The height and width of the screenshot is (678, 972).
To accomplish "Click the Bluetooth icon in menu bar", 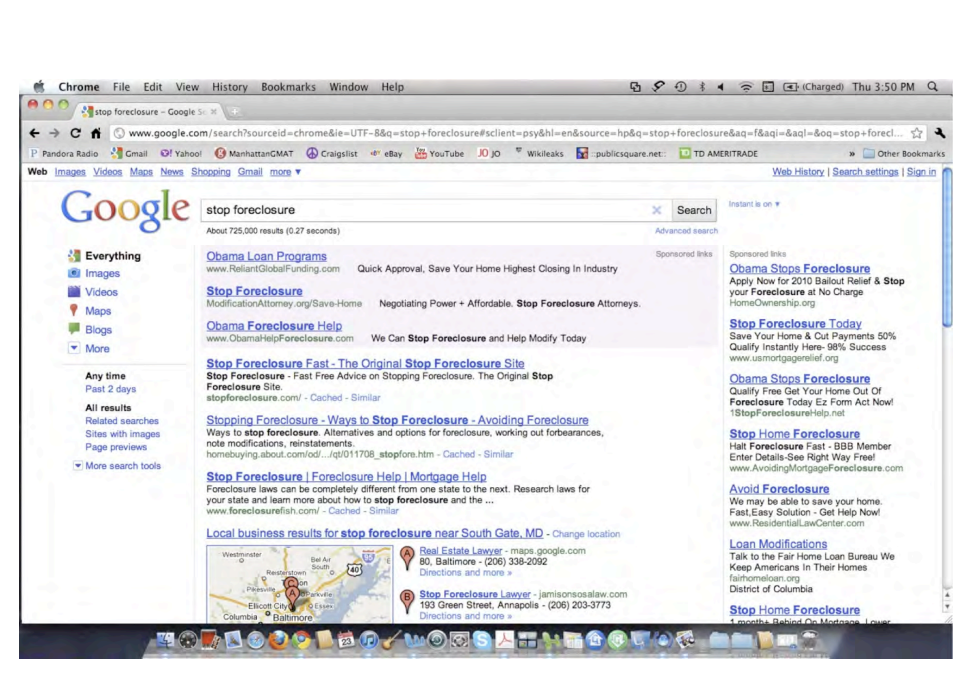I will pyautogui.click(x=702, y=87).
